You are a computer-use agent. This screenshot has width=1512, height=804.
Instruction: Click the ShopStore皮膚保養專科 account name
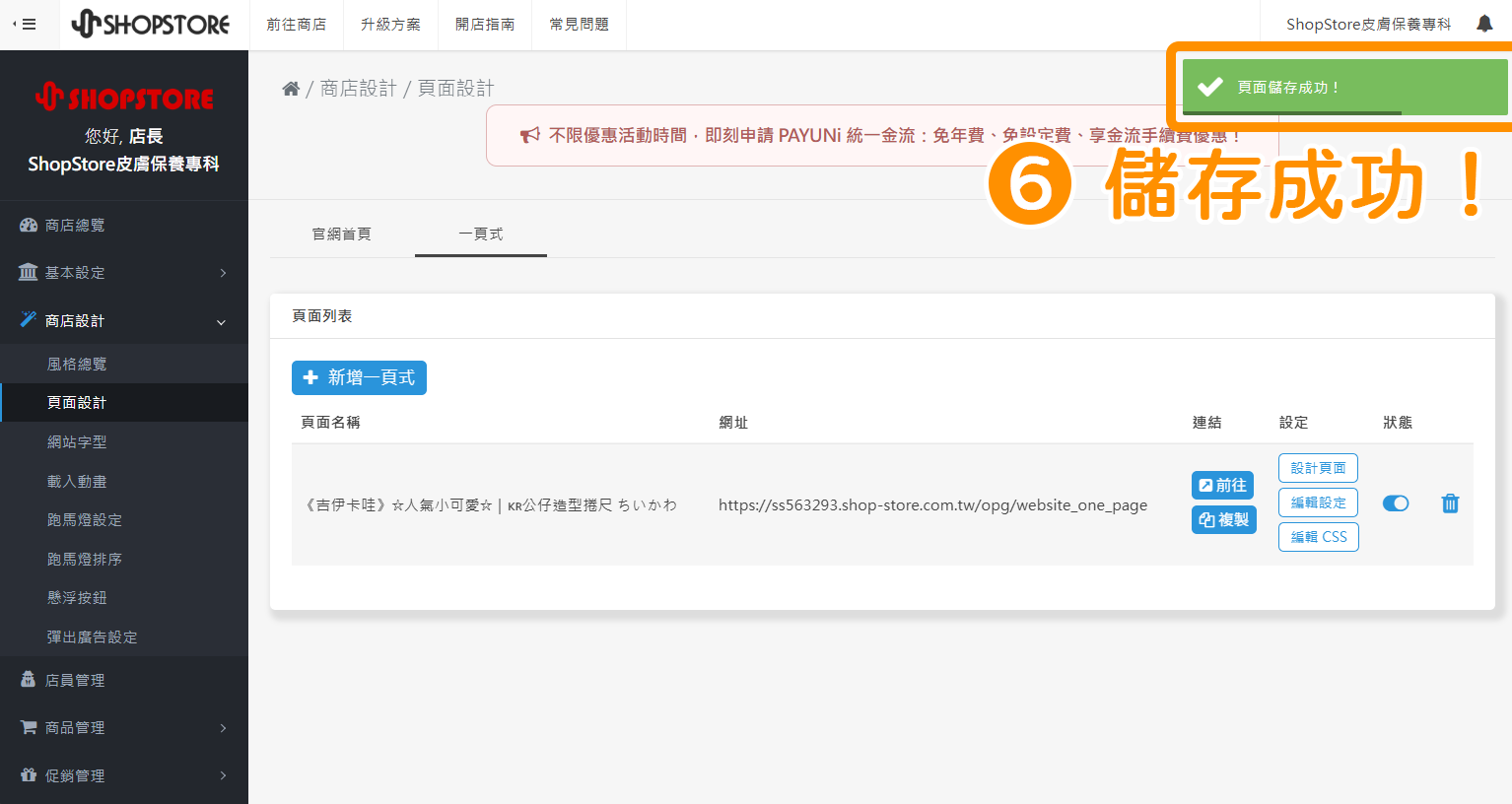point(1368,25)
